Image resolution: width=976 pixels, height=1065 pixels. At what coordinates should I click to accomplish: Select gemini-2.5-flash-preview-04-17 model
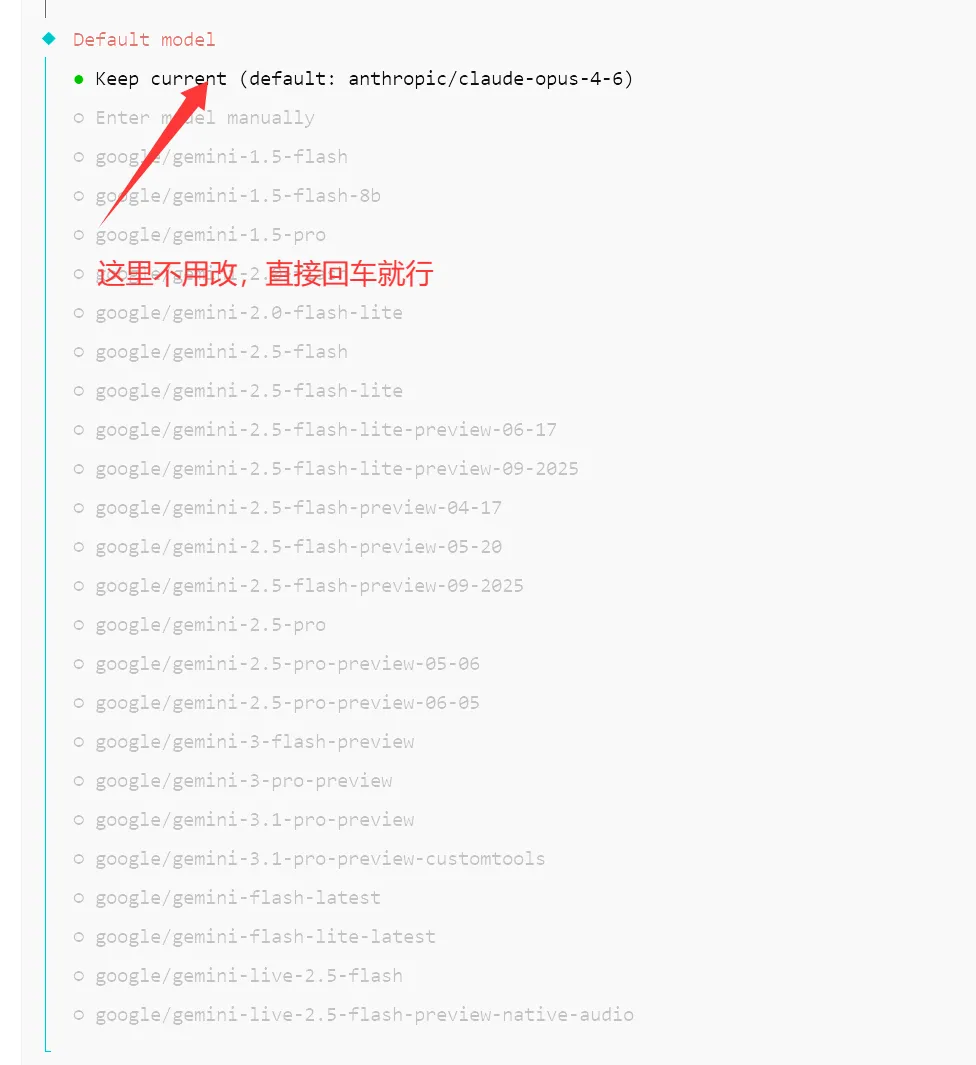pyautogui.click(x=287, y=508)
